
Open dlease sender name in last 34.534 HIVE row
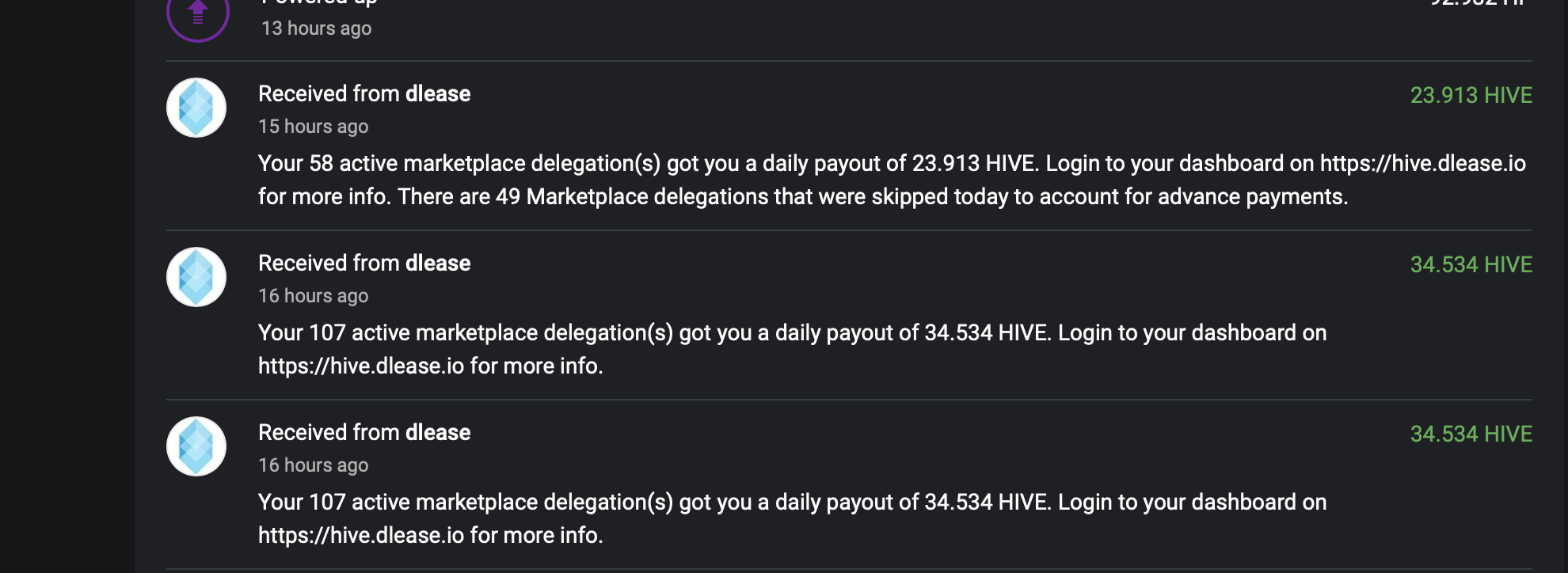click(x=437, y=433)
